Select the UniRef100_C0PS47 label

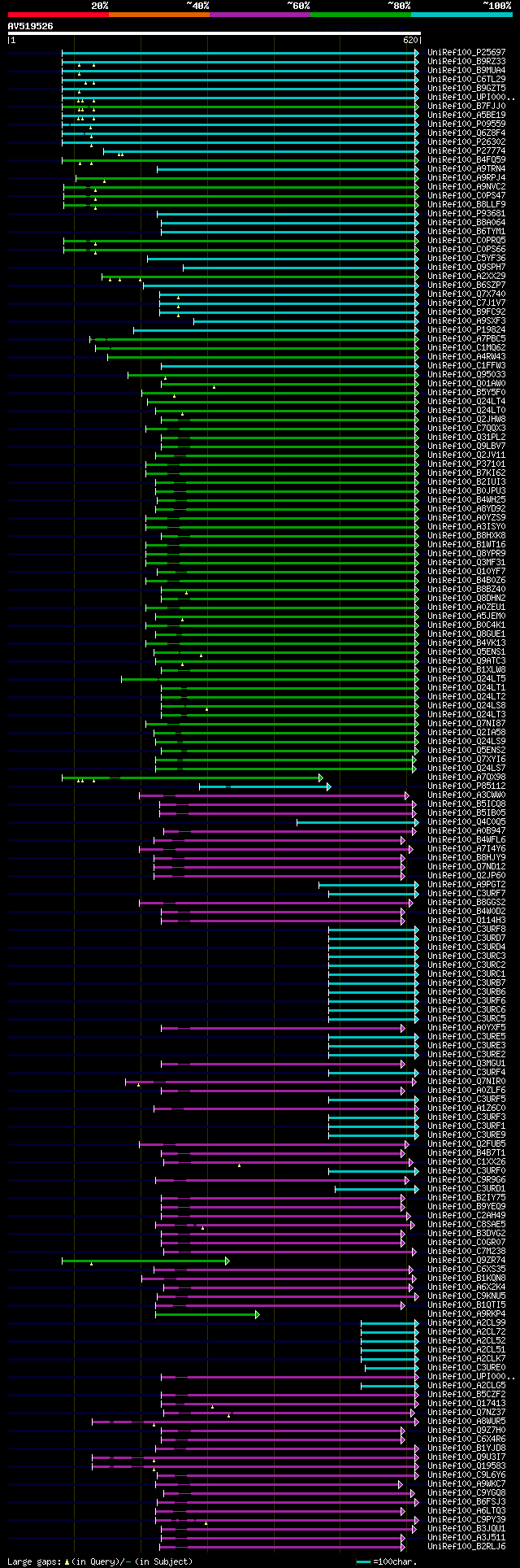[466, 195]
